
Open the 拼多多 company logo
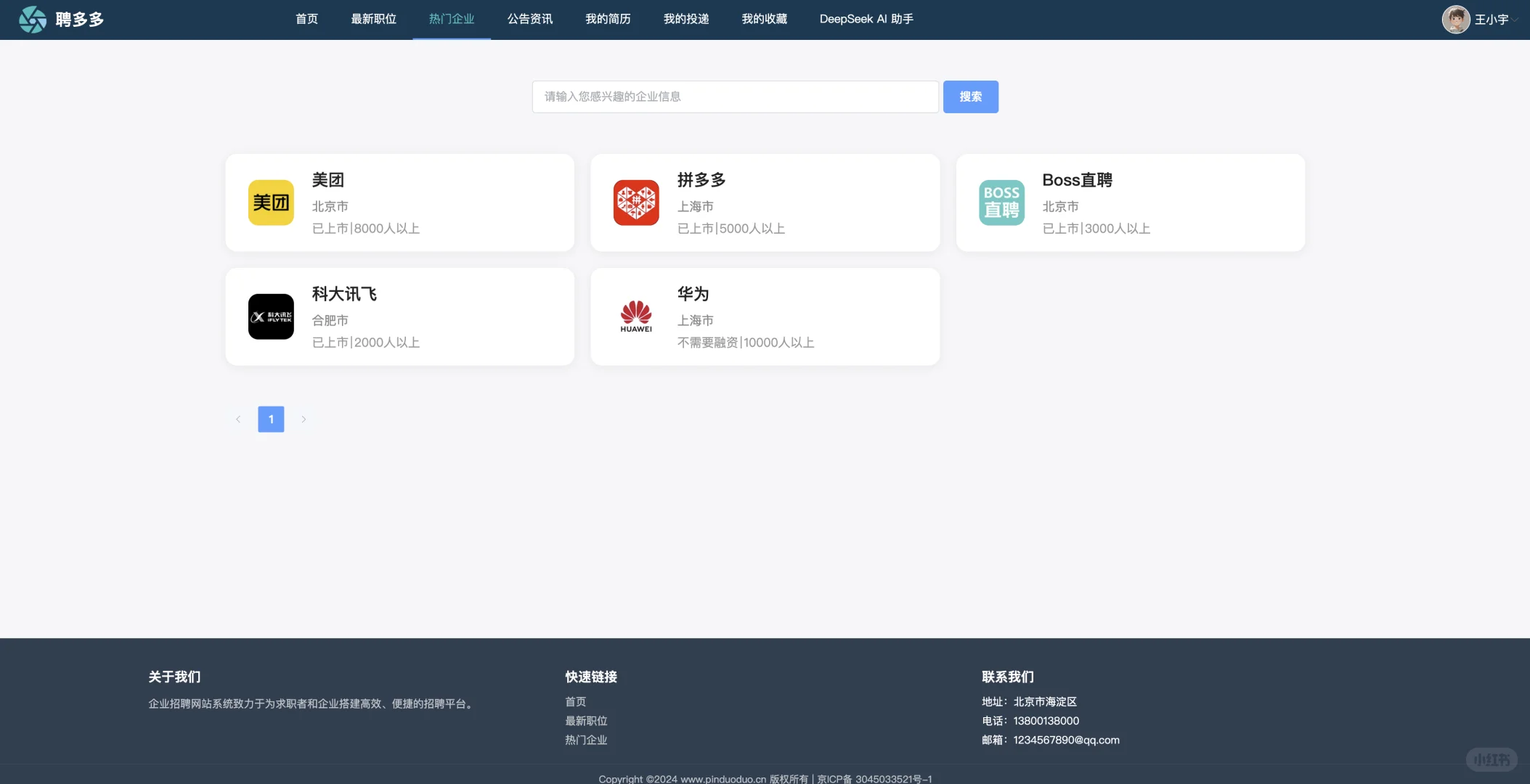636,203
